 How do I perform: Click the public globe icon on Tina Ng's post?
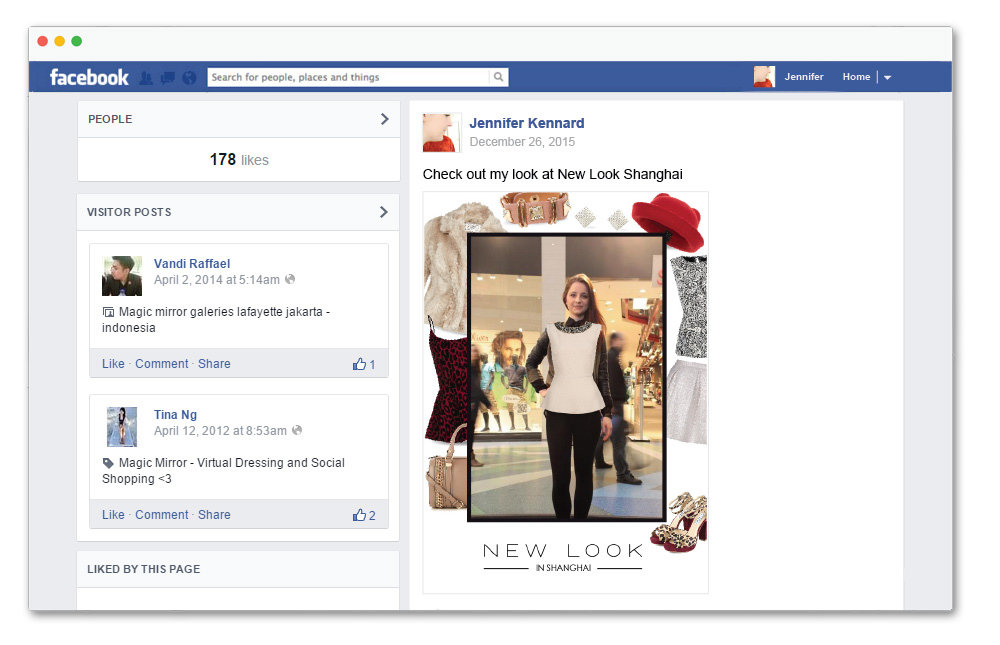pos(297,431)
